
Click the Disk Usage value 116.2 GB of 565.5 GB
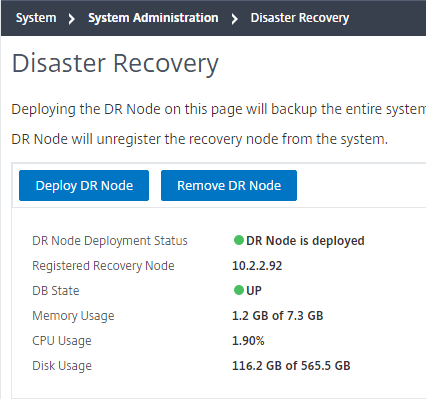point(291,366)
